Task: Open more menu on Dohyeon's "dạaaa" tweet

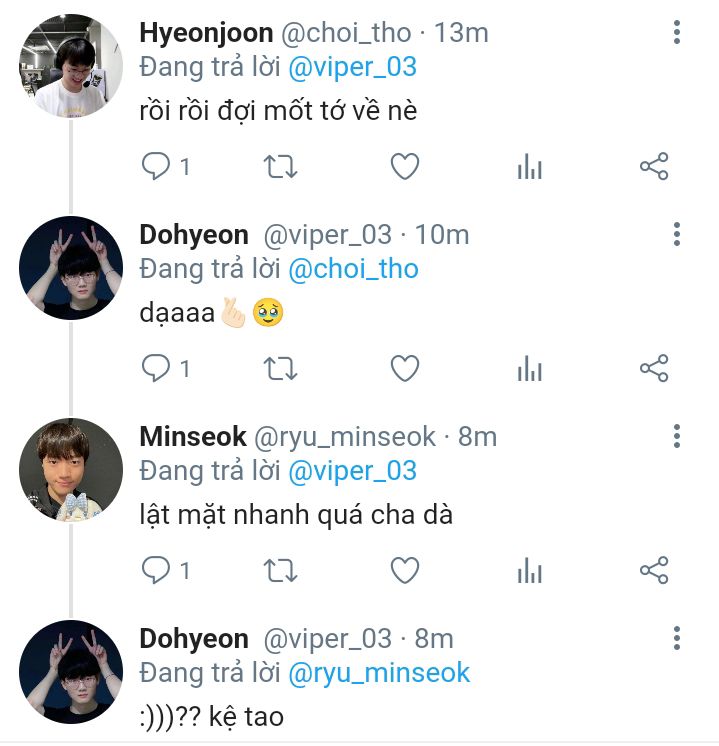Action: tap(677, 235)
